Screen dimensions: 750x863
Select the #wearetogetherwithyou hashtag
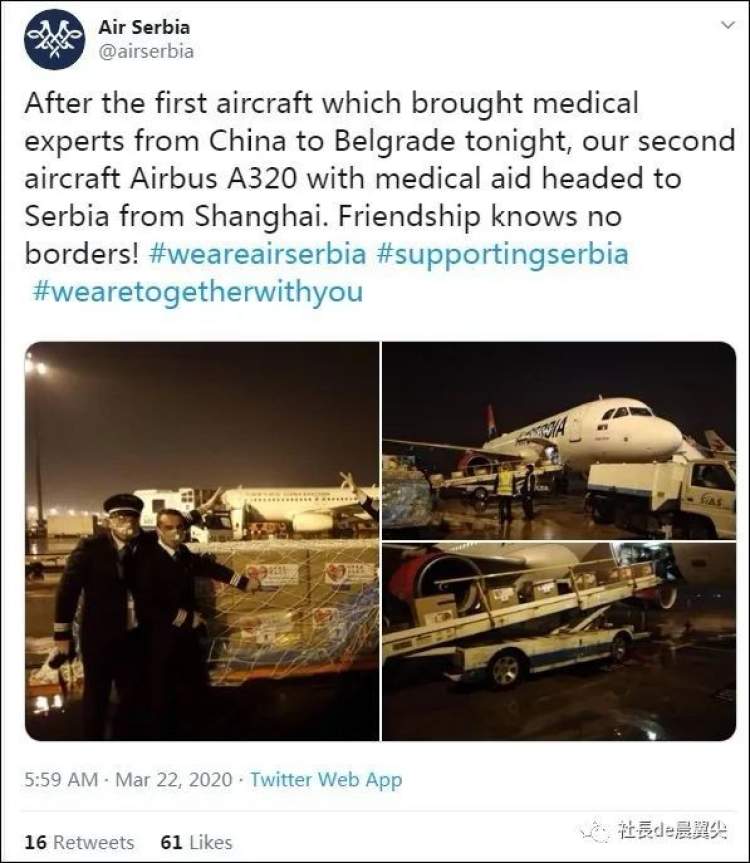point(198,292)
